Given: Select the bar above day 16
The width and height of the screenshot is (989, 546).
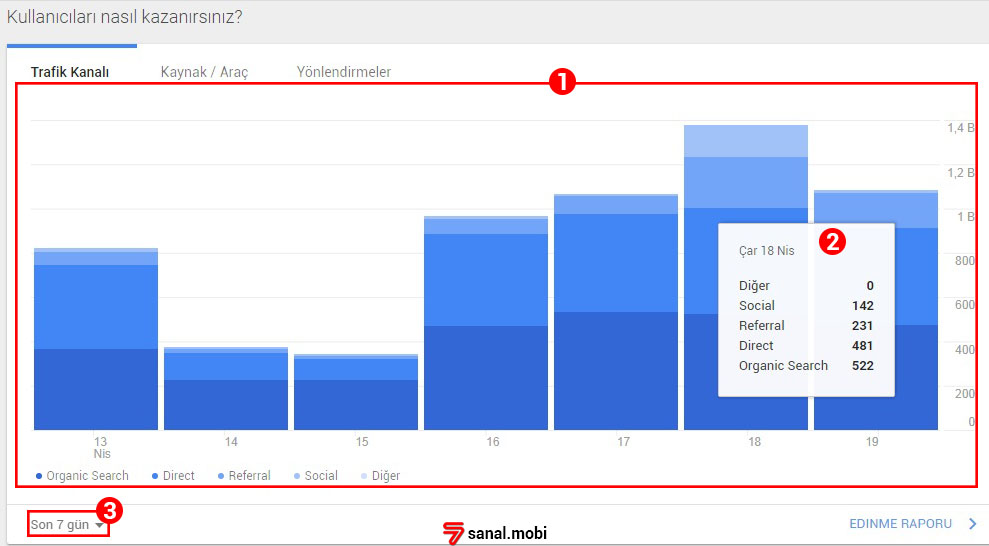Looking at the screenshot, I should [x=486, y=325].
